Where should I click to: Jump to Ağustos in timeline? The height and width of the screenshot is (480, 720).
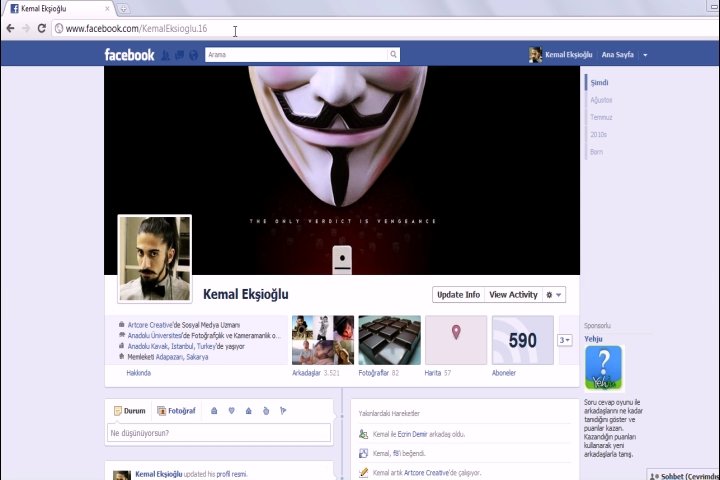tap(601, 100)
